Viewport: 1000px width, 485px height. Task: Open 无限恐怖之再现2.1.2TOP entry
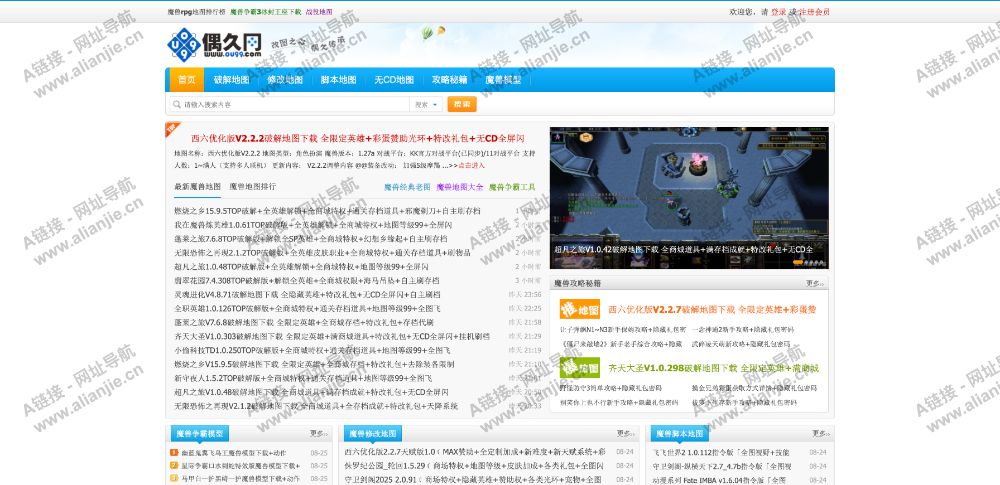pos(322,253)
